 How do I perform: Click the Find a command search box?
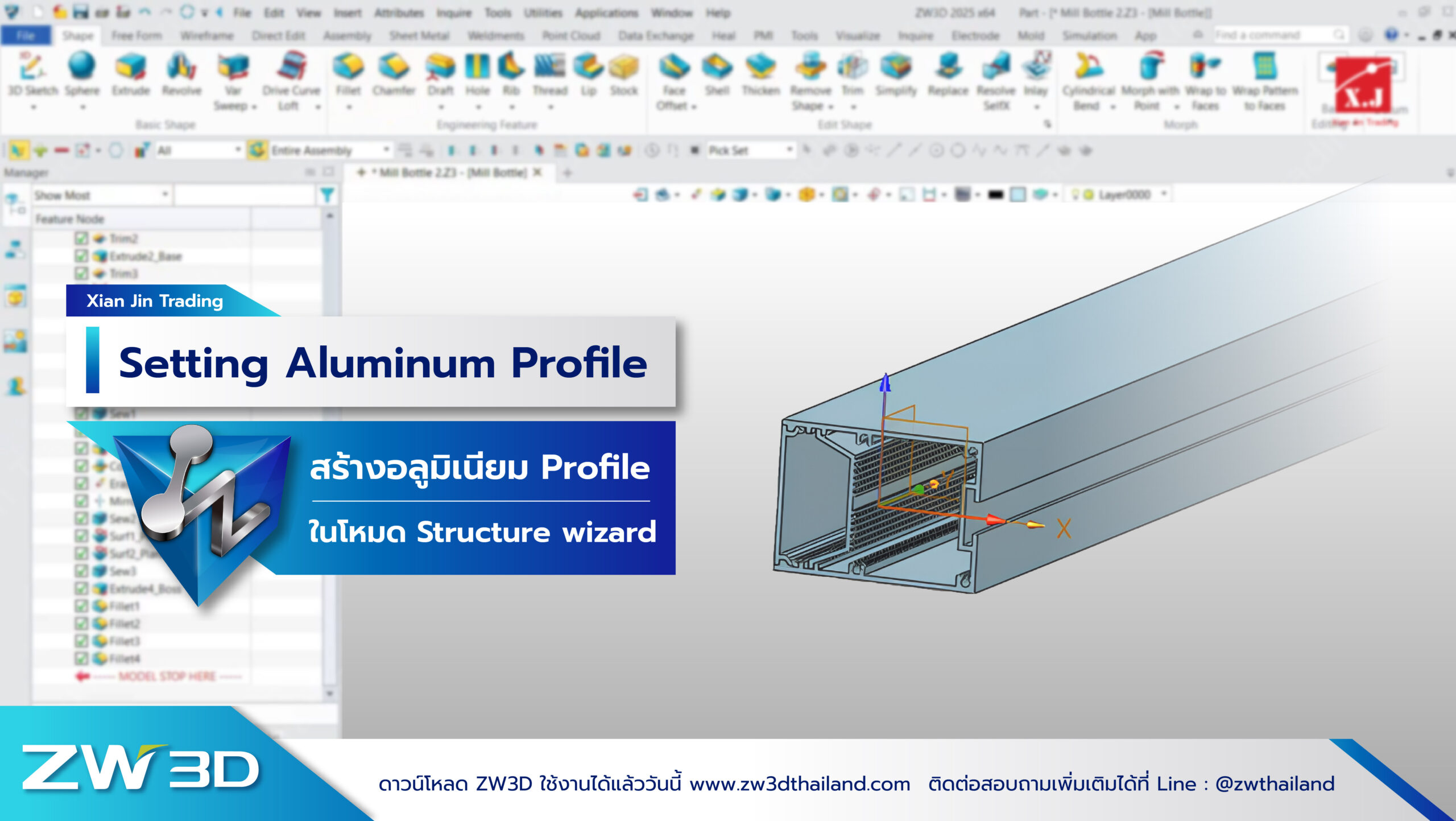(x=1274, y=35)
